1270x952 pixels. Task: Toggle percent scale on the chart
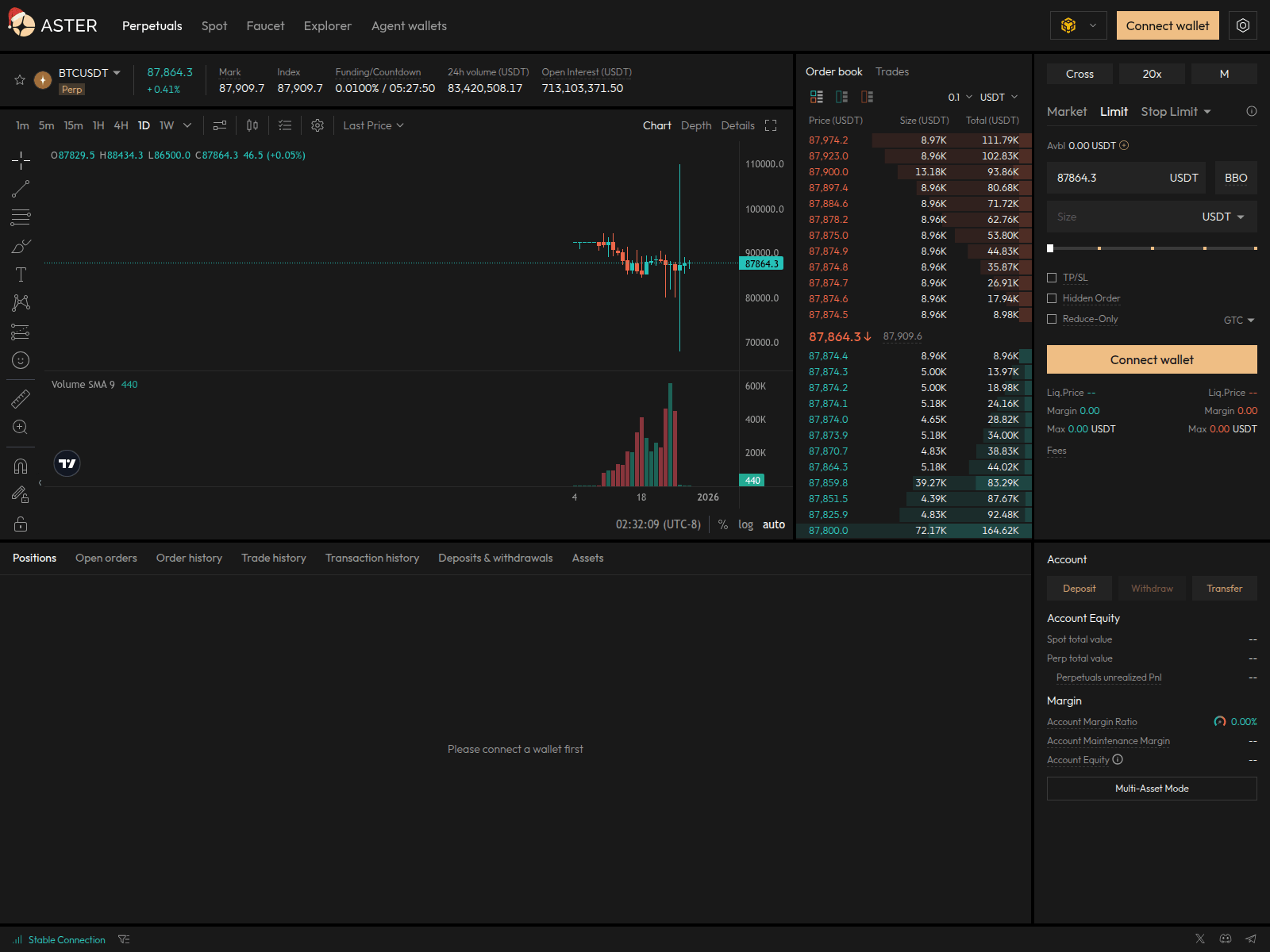tap(723, 524)
